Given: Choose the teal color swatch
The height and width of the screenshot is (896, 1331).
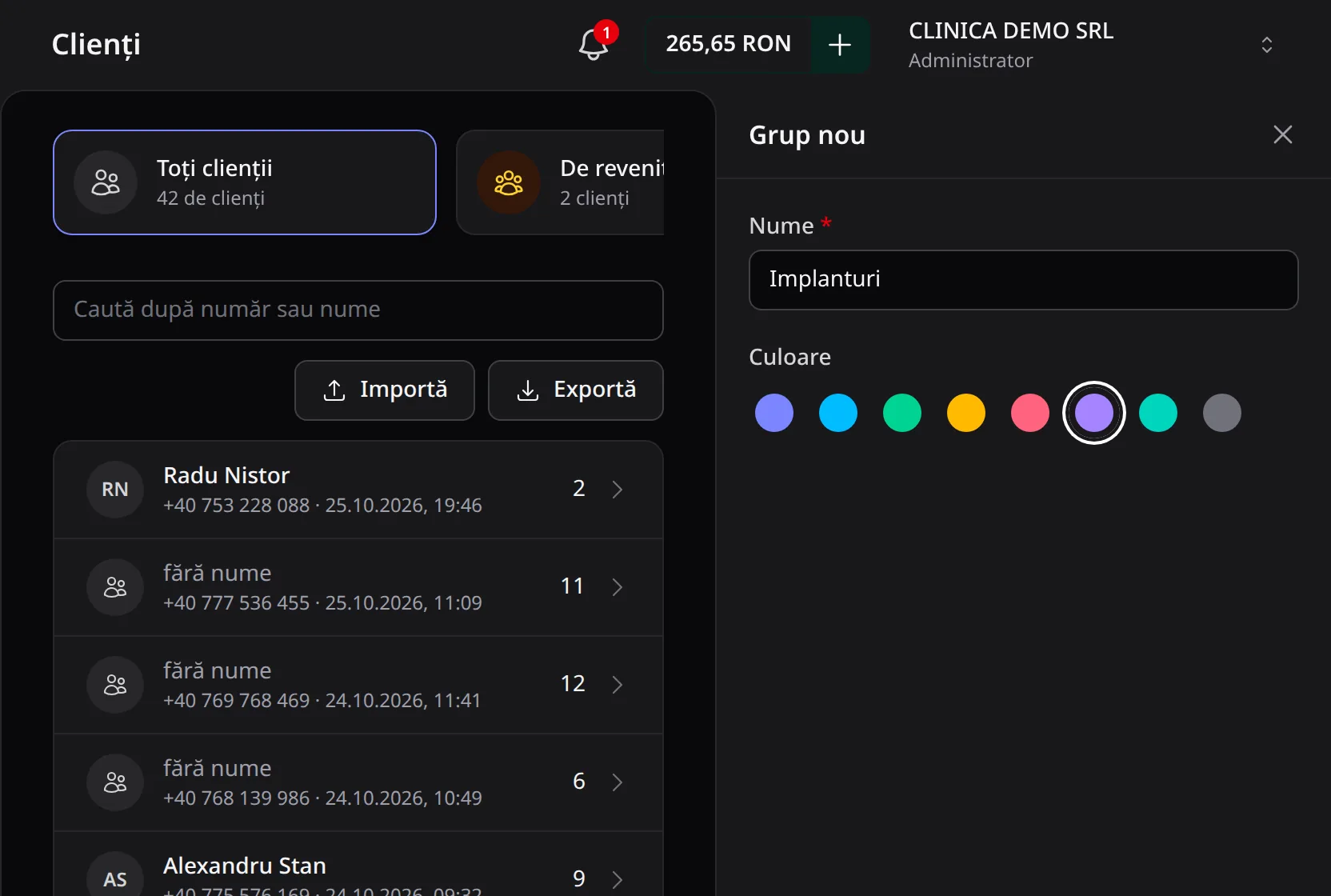Looking at the screenshot, I should (1158, 413).
